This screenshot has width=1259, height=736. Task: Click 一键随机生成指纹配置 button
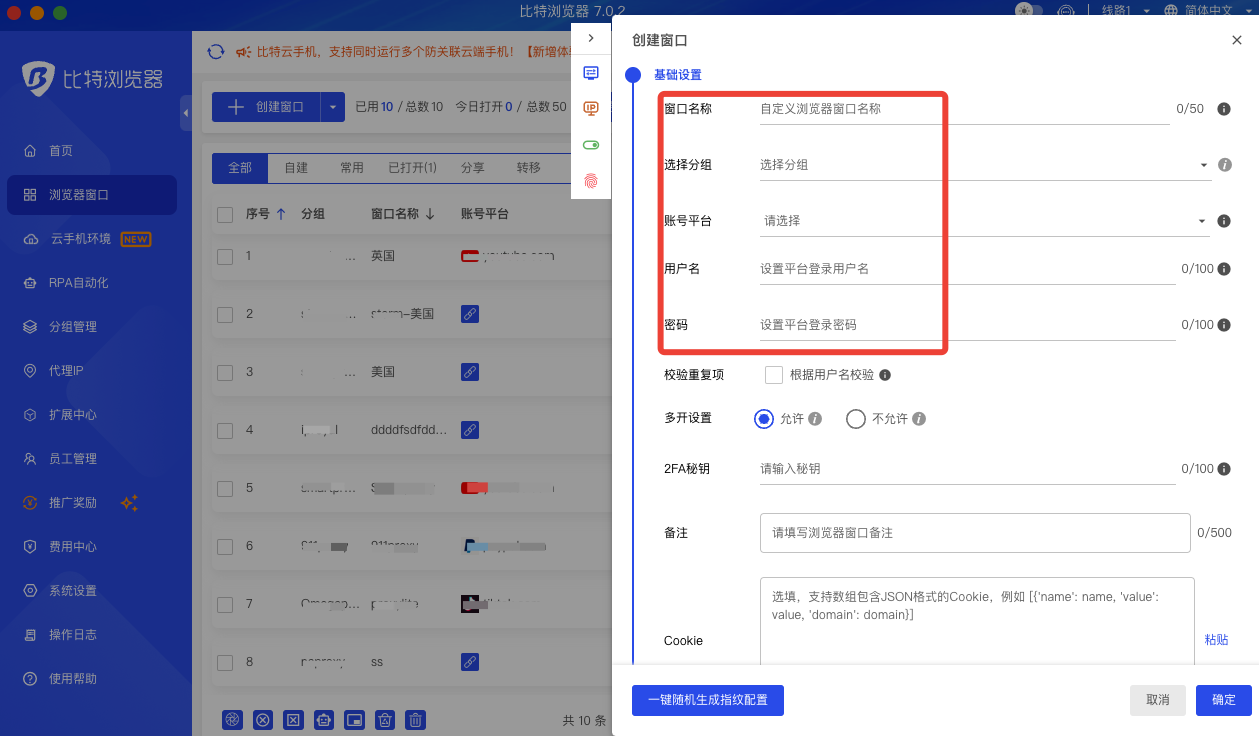708,700
